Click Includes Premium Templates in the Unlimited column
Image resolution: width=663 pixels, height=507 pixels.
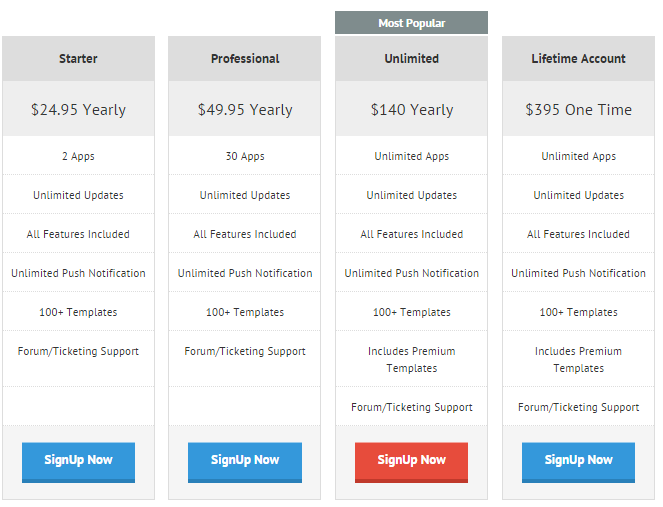(411, 360)
